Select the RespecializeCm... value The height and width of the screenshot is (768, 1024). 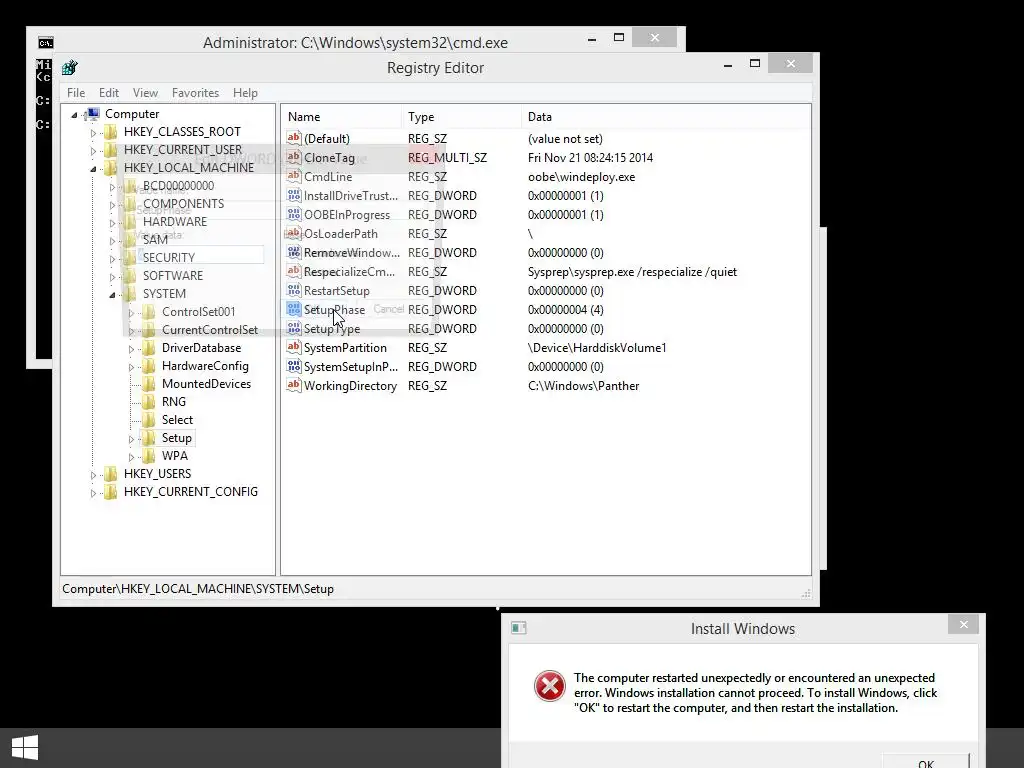point(349,272)
